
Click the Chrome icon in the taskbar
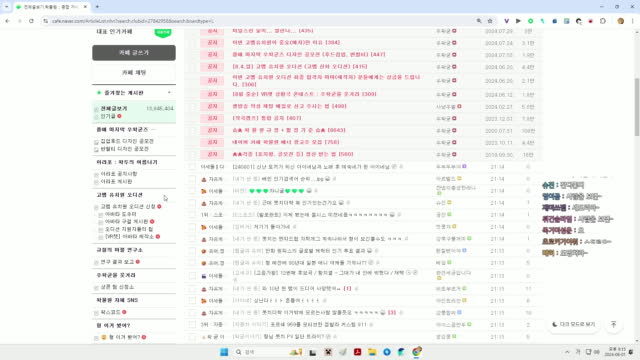(x=416, y=352)
